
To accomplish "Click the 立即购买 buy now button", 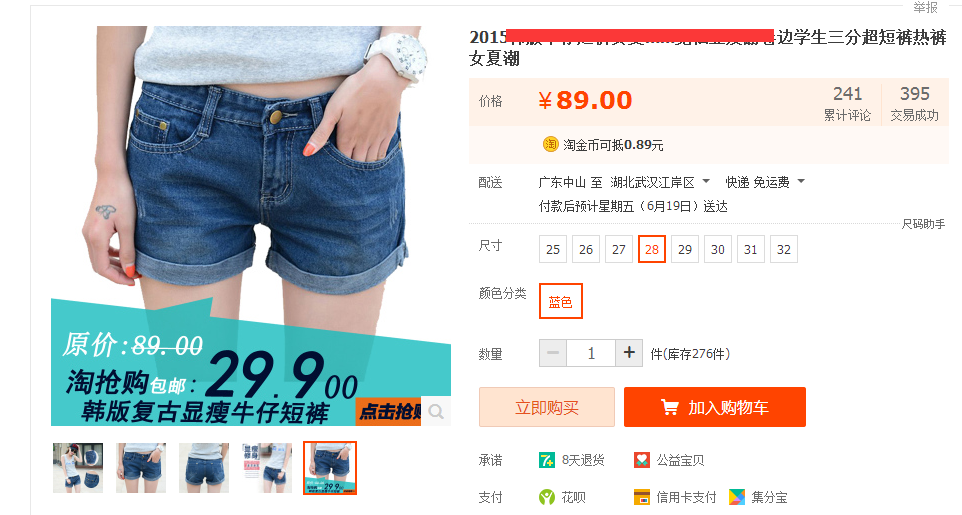I will coord(547,407).
